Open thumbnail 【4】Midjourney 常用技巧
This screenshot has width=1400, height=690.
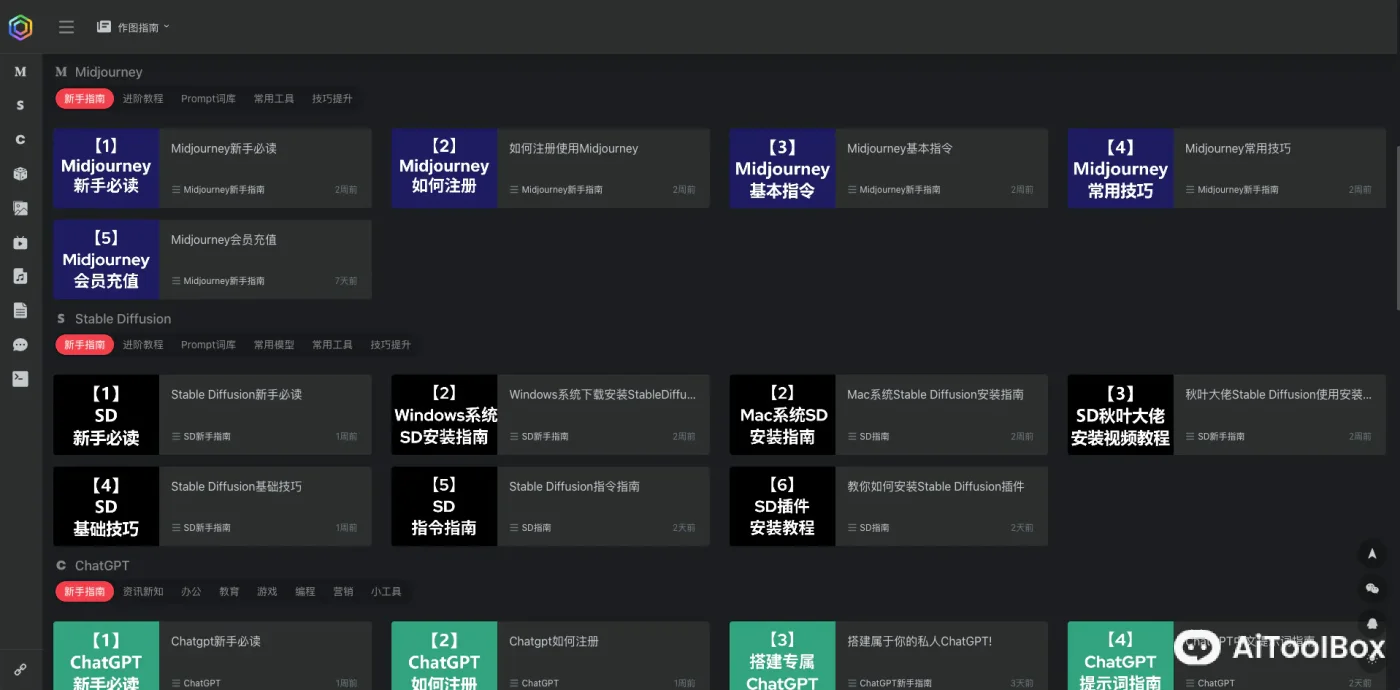pyautogui.click(x=1120, y=168)
